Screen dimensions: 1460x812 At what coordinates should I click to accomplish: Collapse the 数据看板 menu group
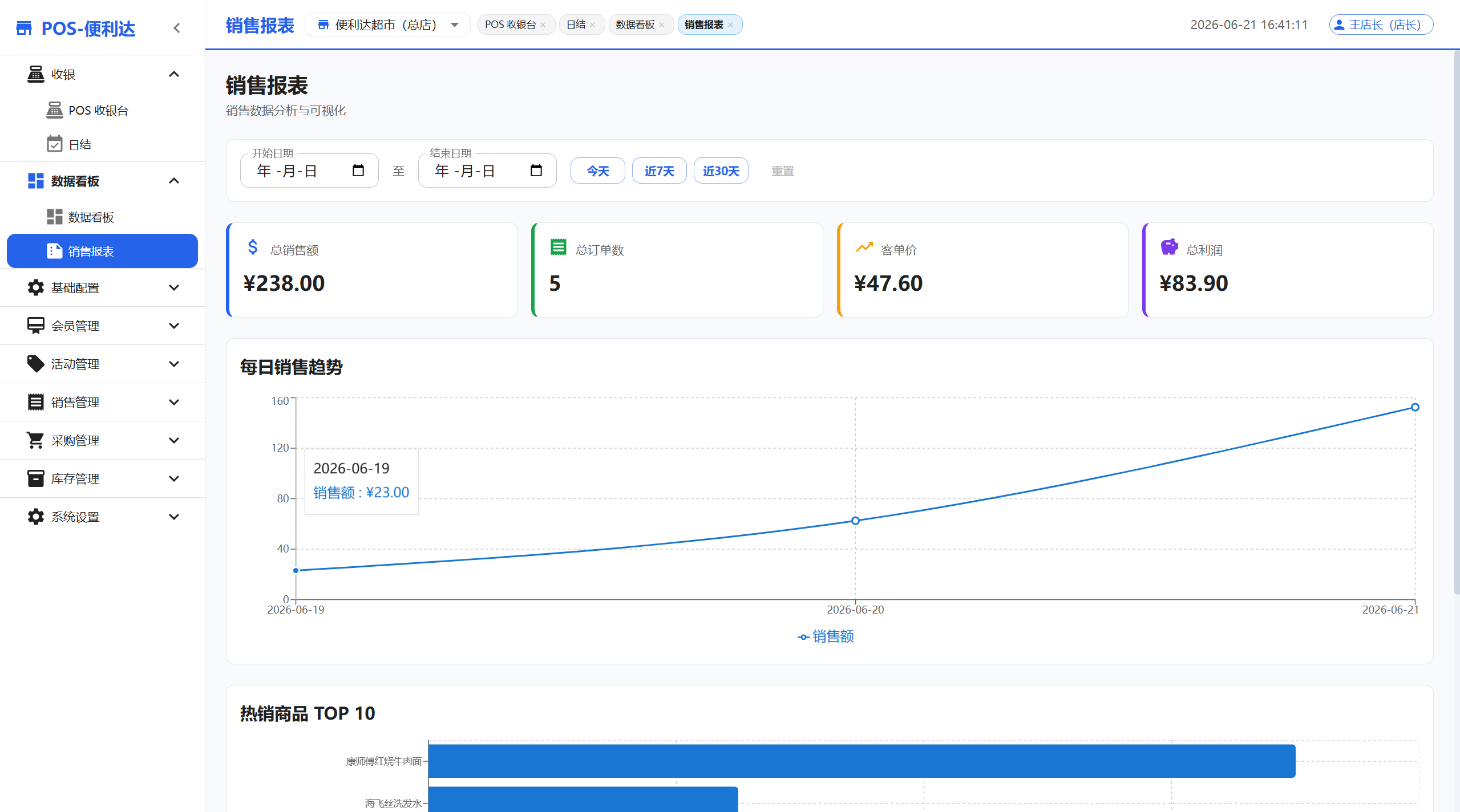click(x=174, y=181)
